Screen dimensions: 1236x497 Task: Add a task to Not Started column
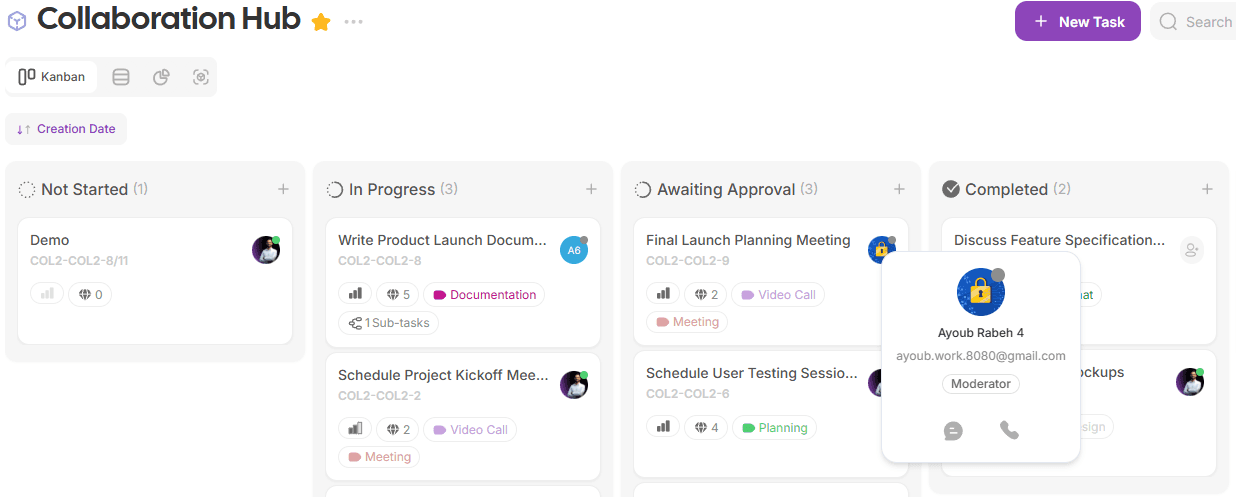[283, 189]
